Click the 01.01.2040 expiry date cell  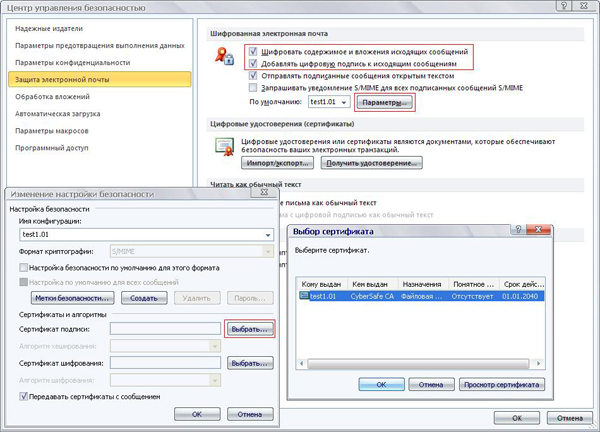(x=520, y=296)
